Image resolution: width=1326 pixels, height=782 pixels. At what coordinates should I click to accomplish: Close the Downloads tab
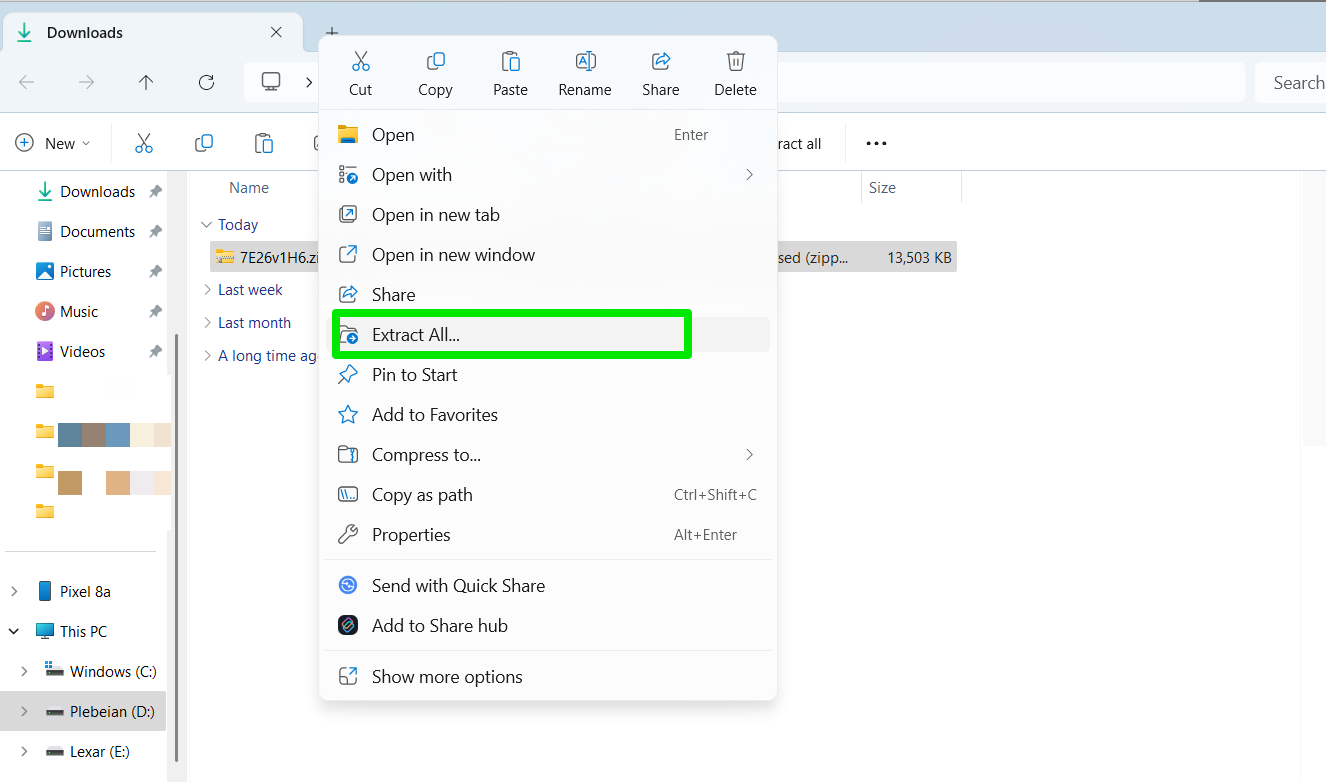[276, 32]
